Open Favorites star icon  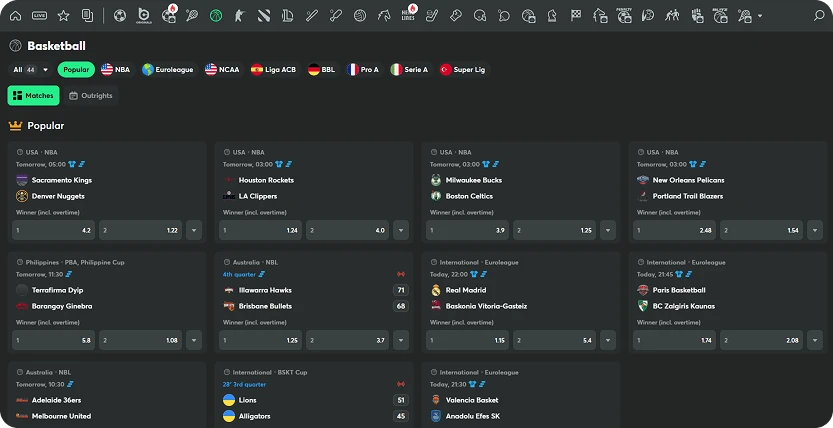click(x=64, y=16)
